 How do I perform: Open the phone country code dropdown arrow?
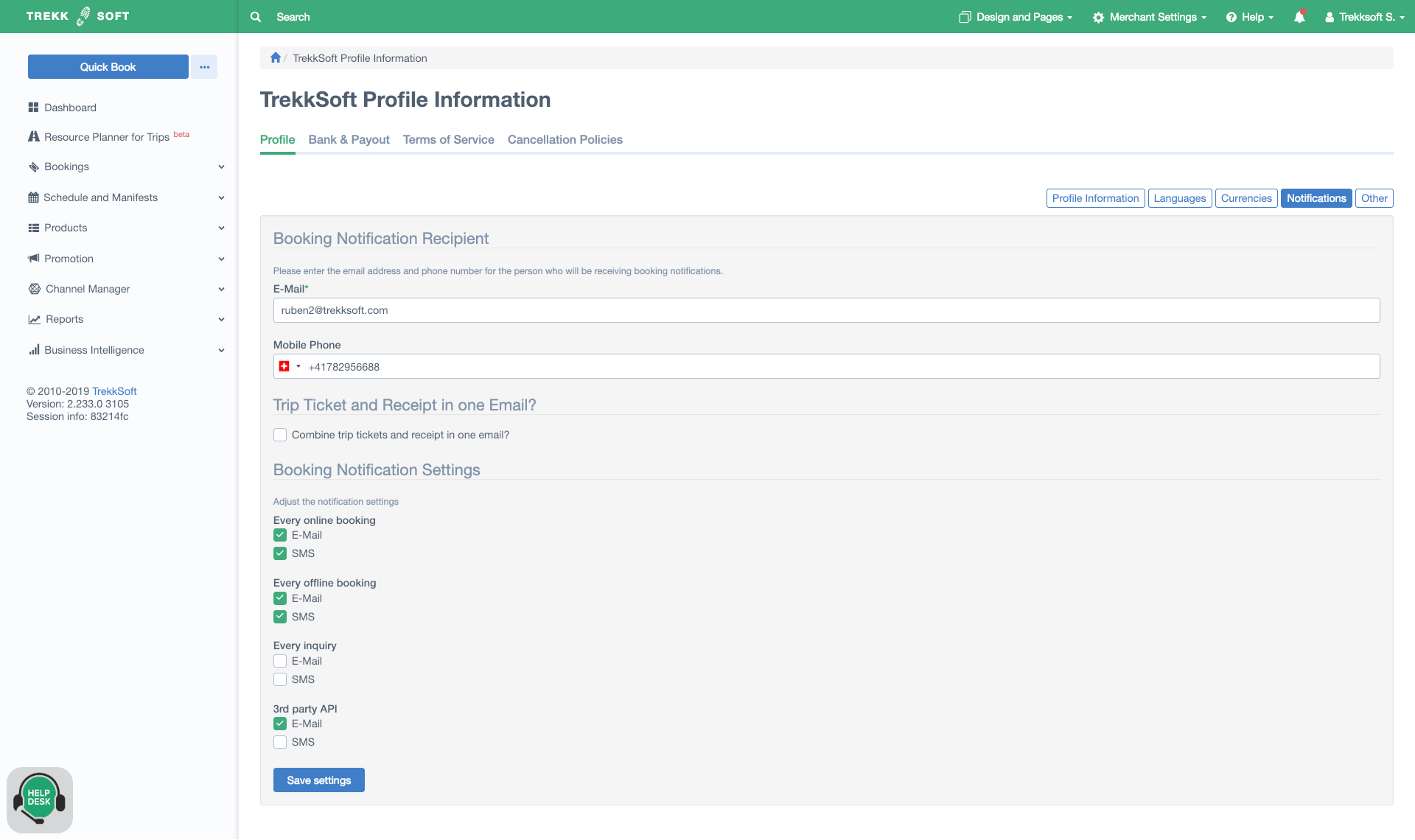(298, 366)
